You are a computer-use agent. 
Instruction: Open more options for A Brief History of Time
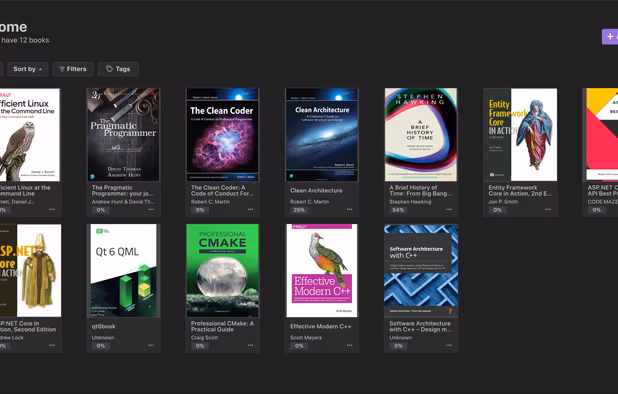click(x=449, y=210)
